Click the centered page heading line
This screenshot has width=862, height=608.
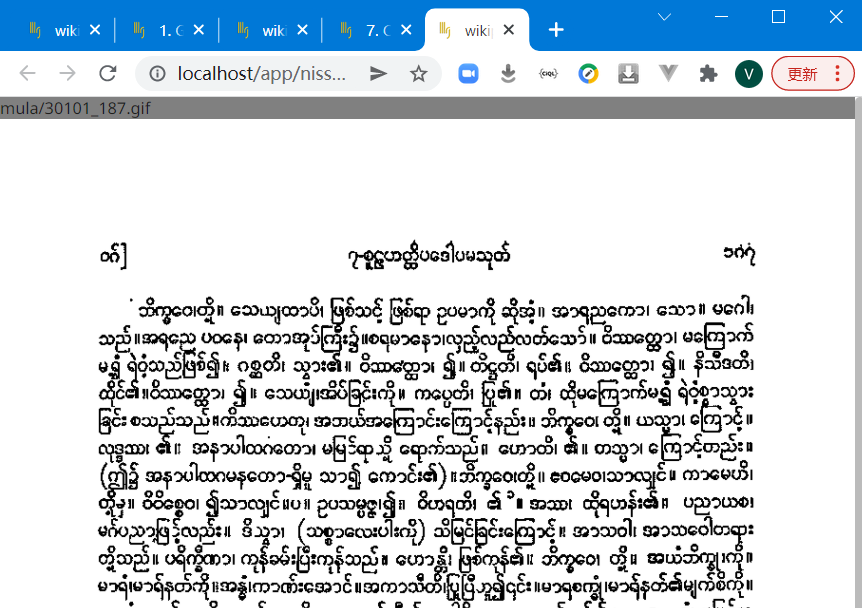point(430,256)
